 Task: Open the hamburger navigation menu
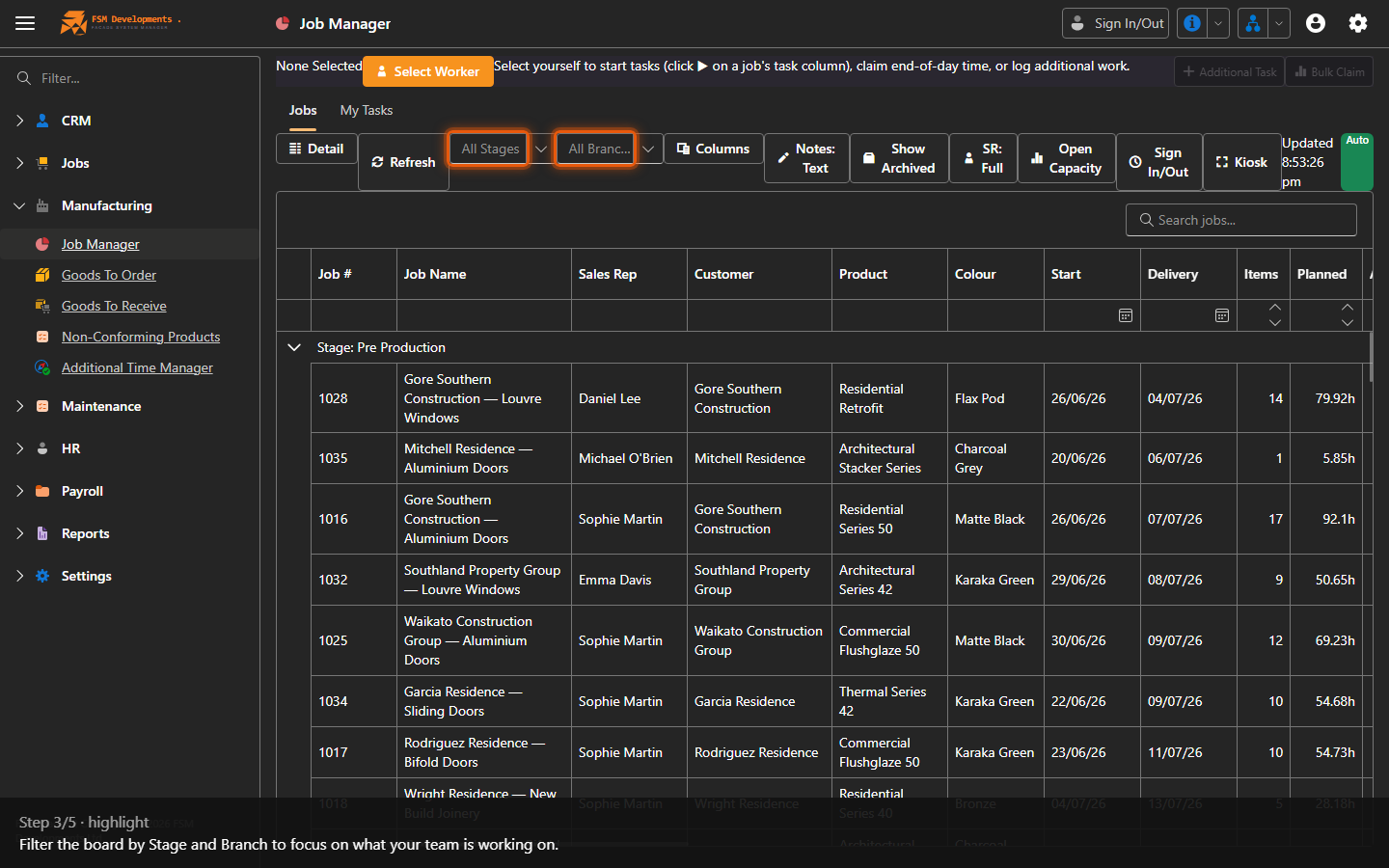point(25,23)
